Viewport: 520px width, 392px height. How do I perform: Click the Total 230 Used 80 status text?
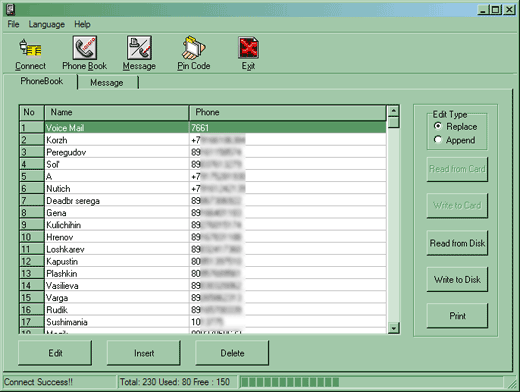(x=175, y=382)
